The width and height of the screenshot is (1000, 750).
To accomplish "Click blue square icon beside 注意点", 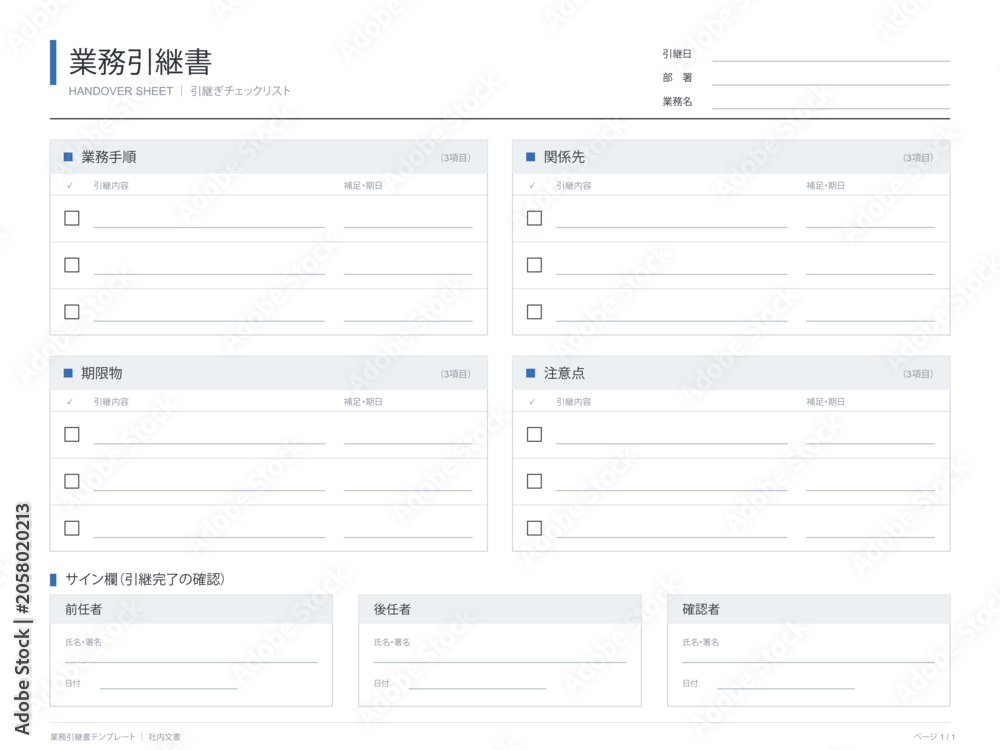I will coord(531,373).
